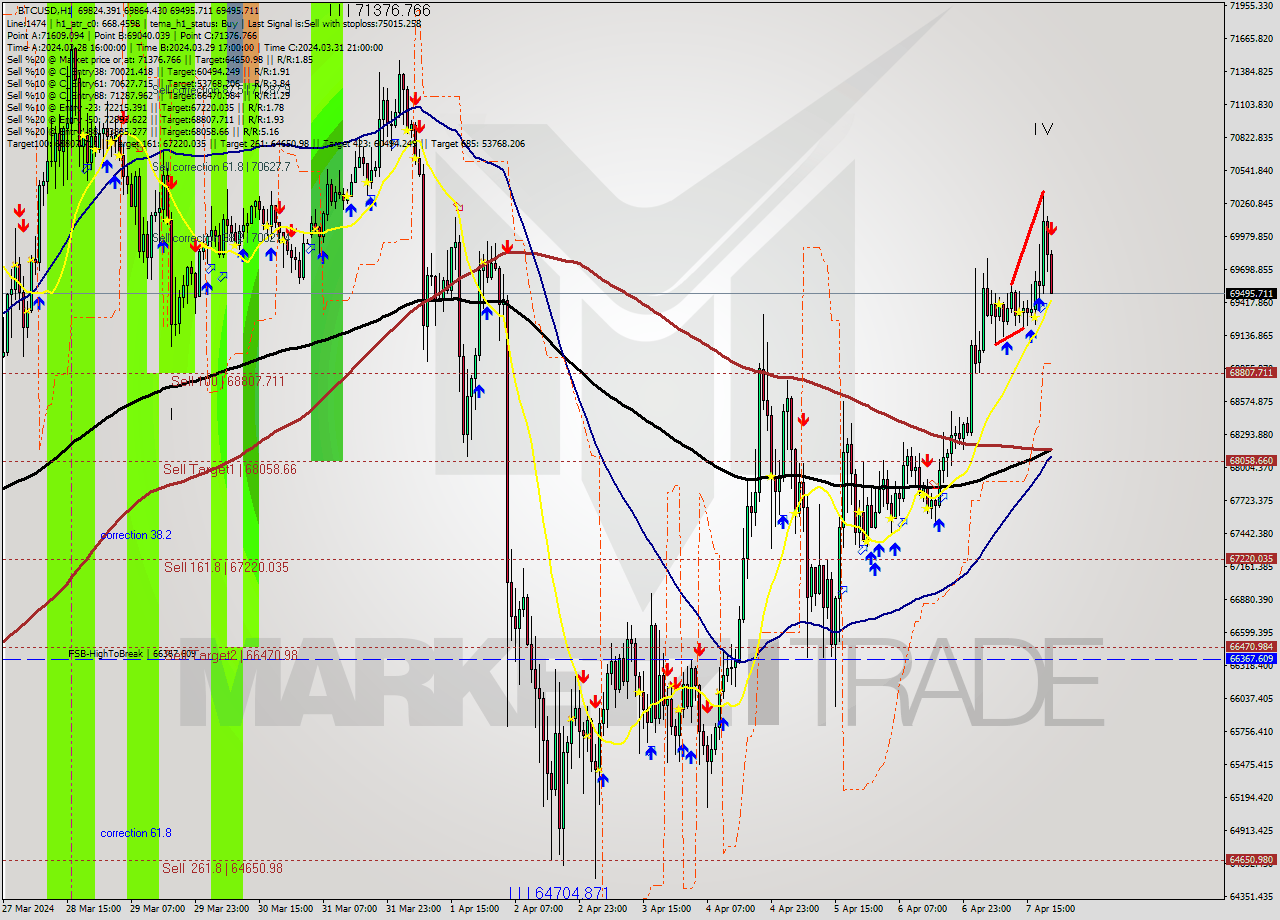This screenshot has height=920, width=1280.
Task: Click the 'Target100' targets info line
Action: point(266,144)
